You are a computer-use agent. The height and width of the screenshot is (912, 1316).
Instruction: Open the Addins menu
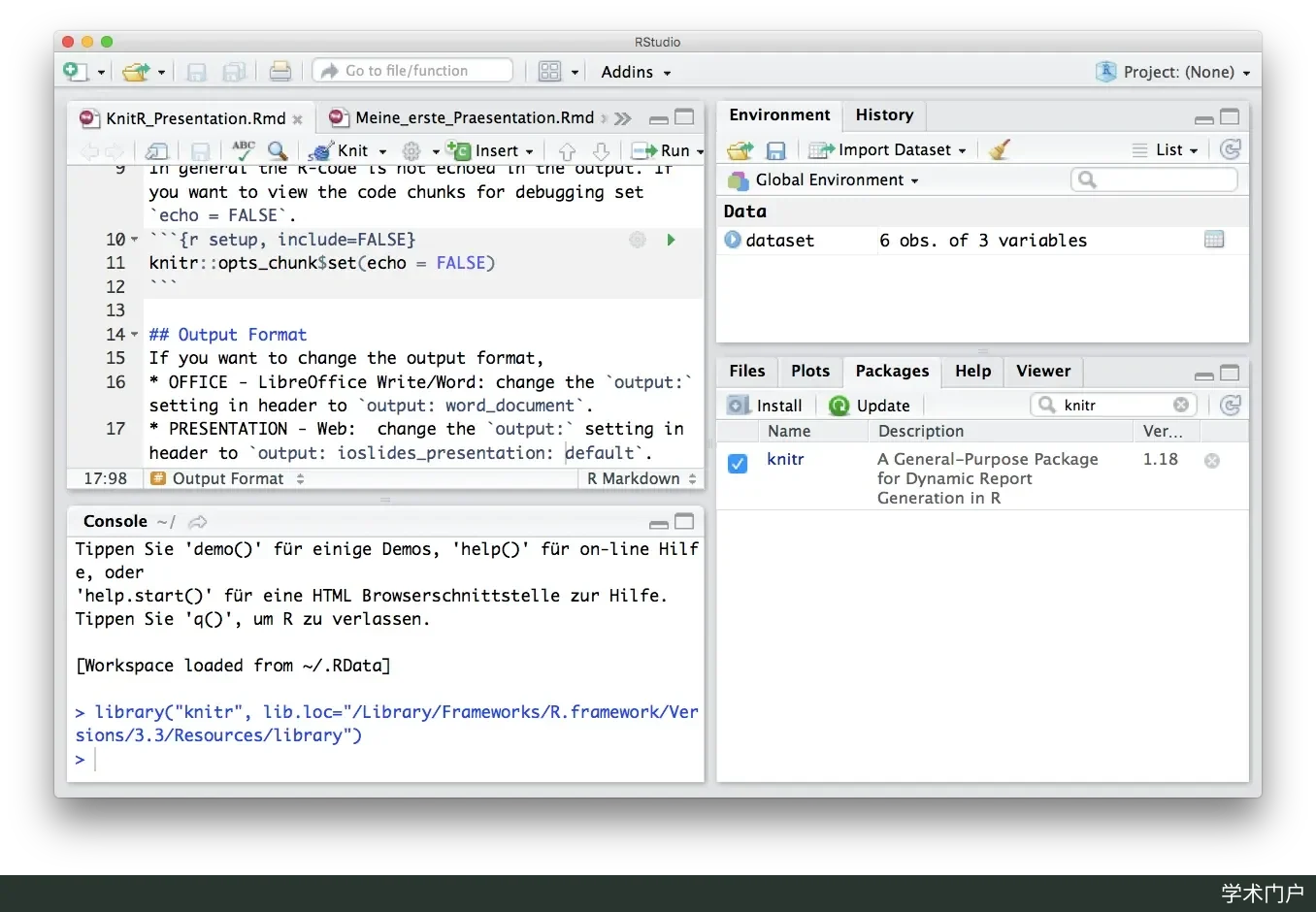point(636,72)
